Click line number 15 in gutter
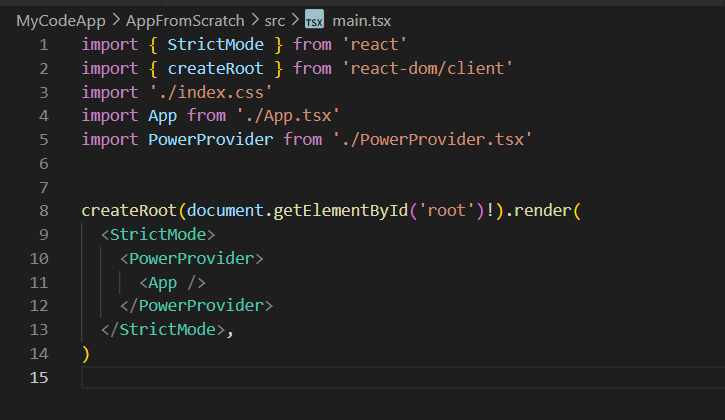725x420 pixels. tap(39, 377)
